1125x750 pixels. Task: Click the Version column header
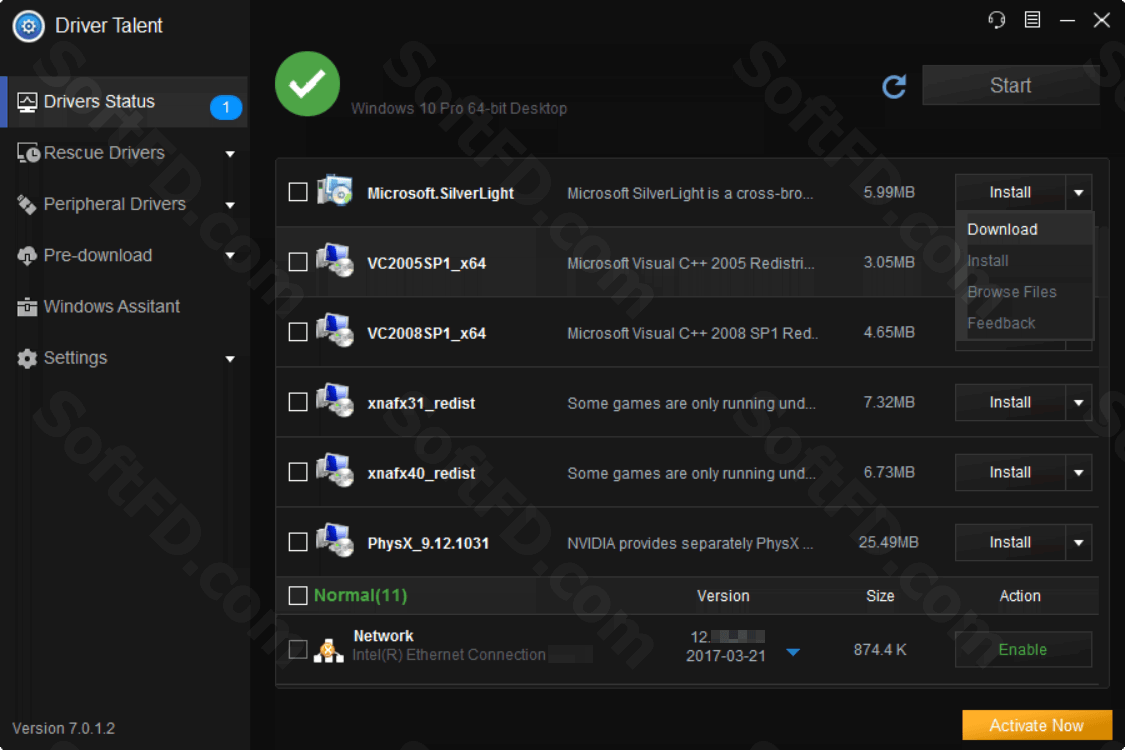tap(723, 596)
